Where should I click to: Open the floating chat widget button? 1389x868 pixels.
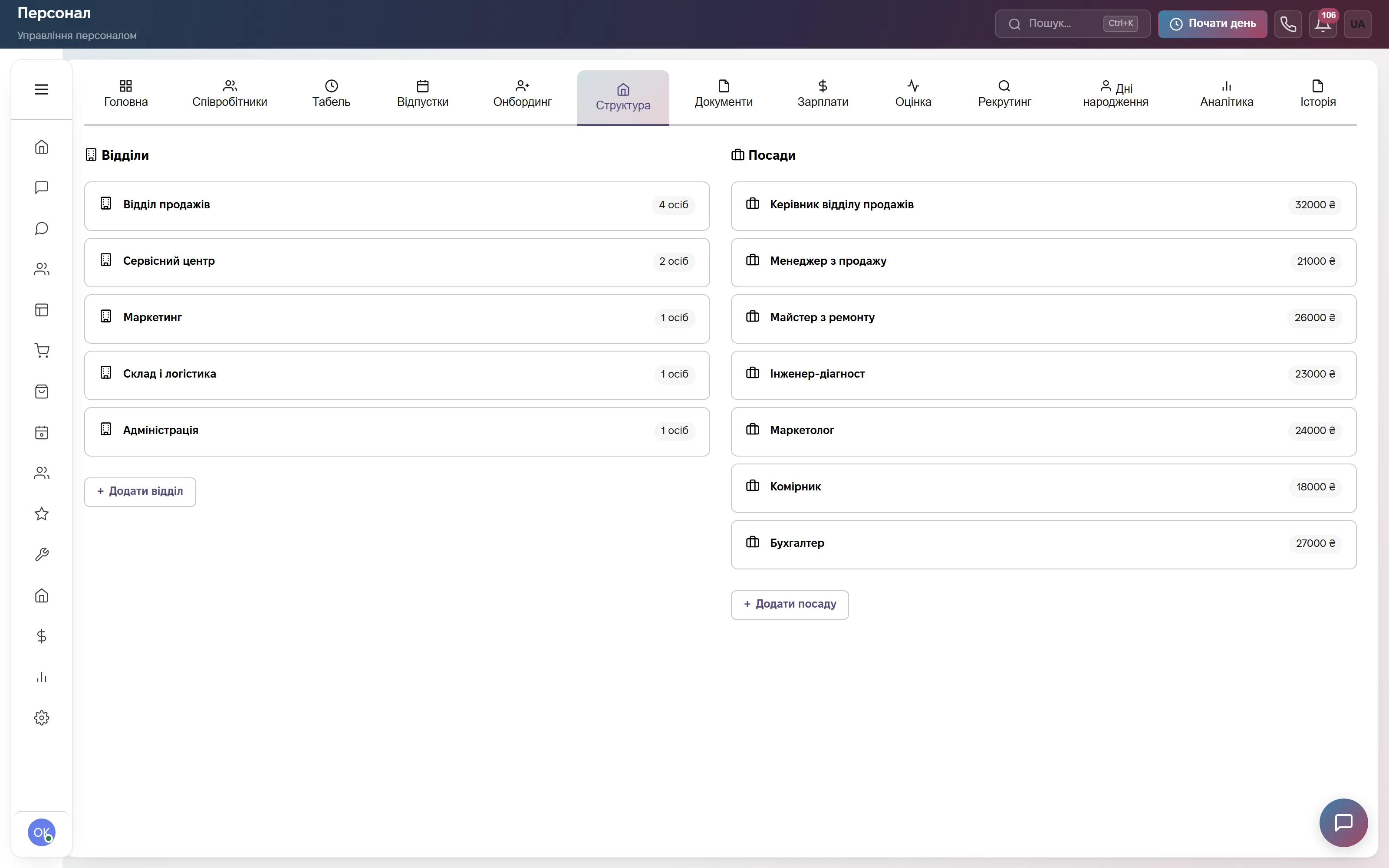click(x=1343, y=823)
